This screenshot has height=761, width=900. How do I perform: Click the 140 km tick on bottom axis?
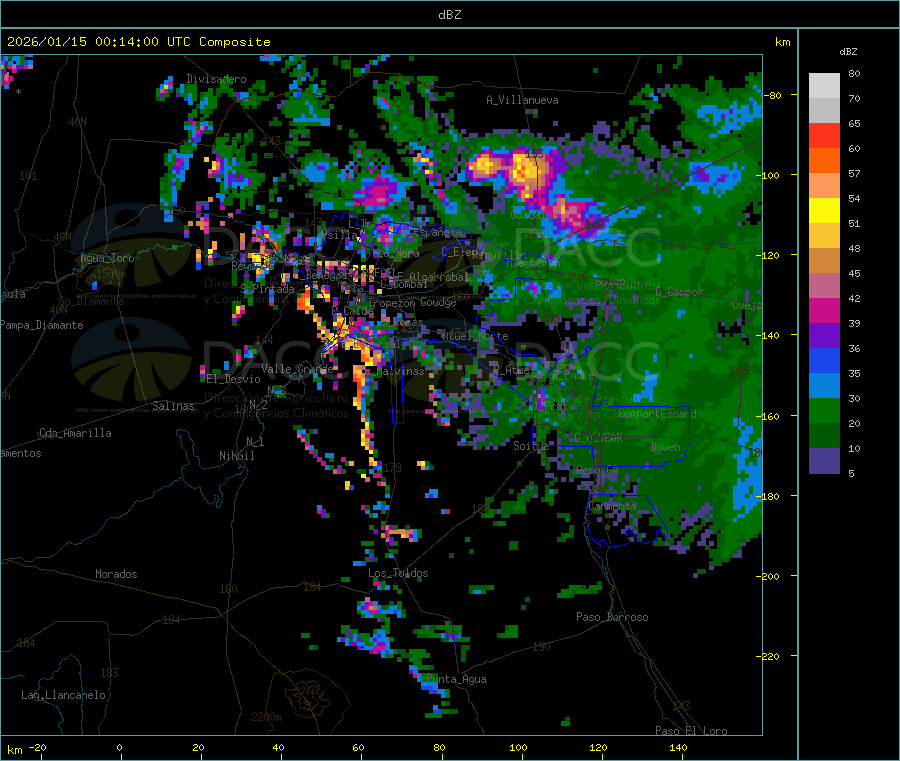pos(678,747)
